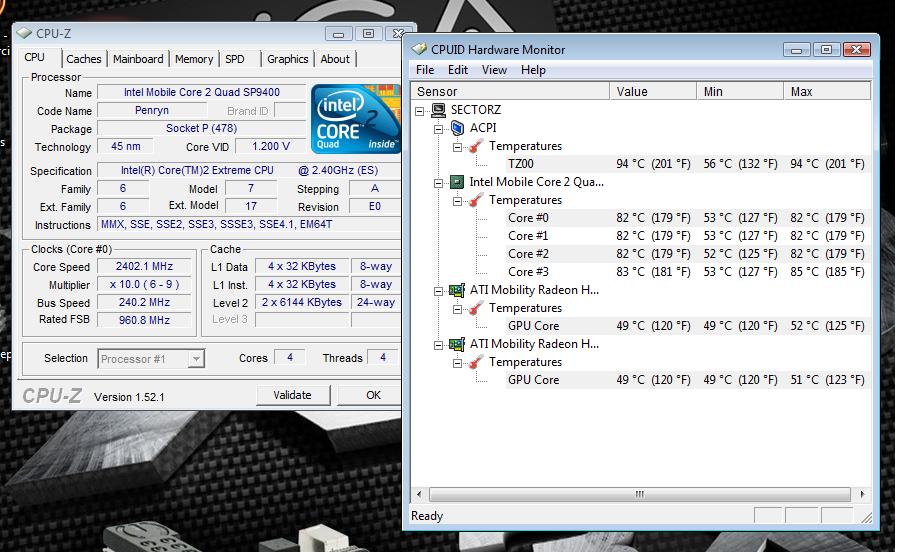905x552 pixels.
Task: Click the SECTORZ computer icon
Action: (438, 110)
